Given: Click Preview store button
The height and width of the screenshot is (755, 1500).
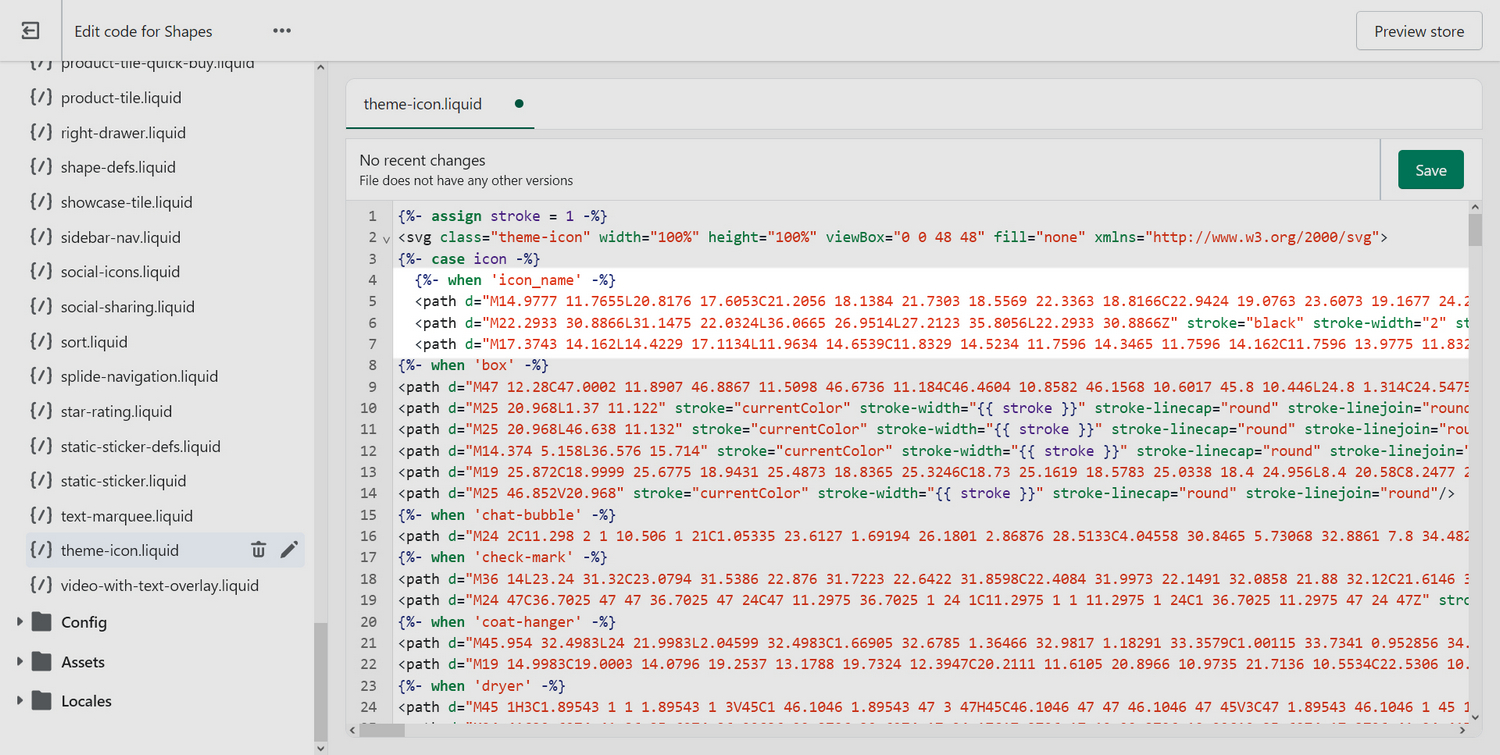Looking at the screenshot, I should pyautogui.click(x=1419, y=31).
